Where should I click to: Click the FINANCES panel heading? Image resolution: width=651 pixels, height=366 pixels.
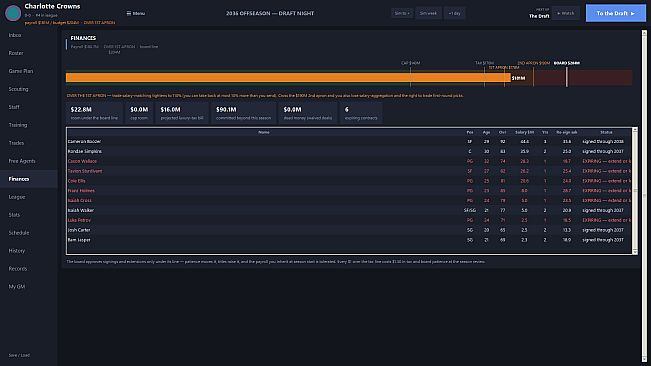pyautogui.click(x=83, y=38)
